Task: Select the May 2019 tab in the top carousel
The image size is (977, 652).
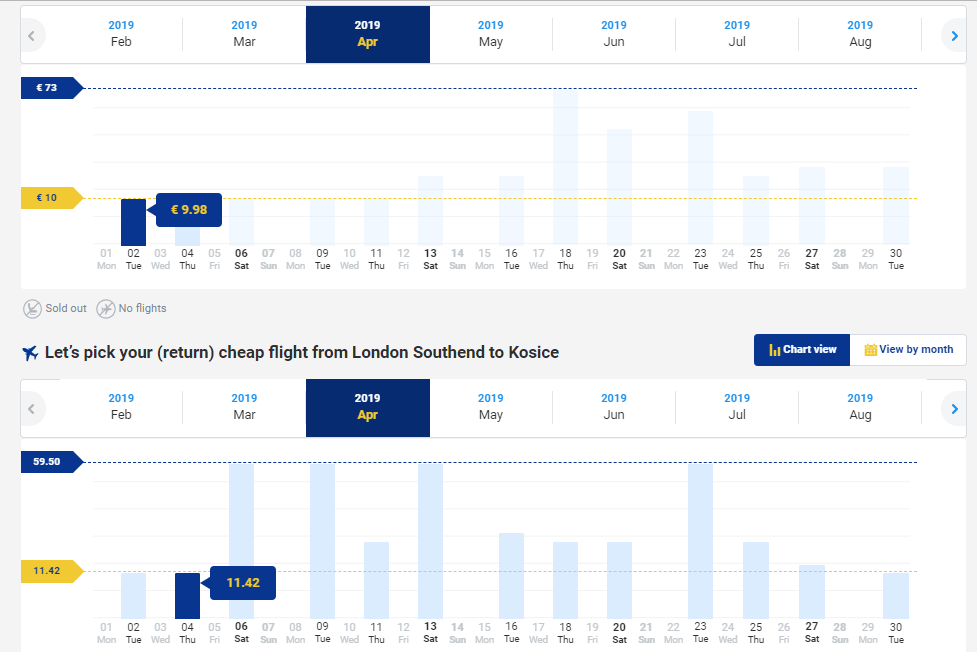Action: click(x=490, y=34)
